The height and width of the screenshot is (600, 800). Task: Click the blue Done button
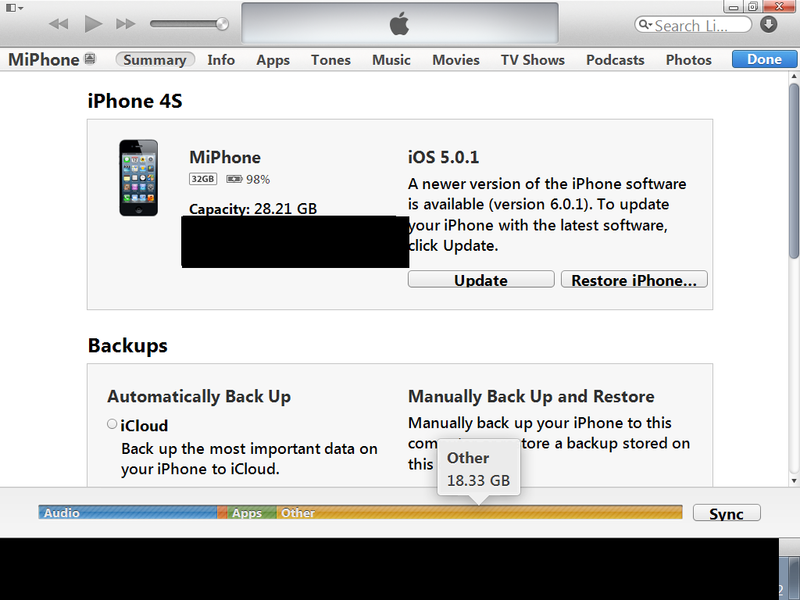coord(764,59)
